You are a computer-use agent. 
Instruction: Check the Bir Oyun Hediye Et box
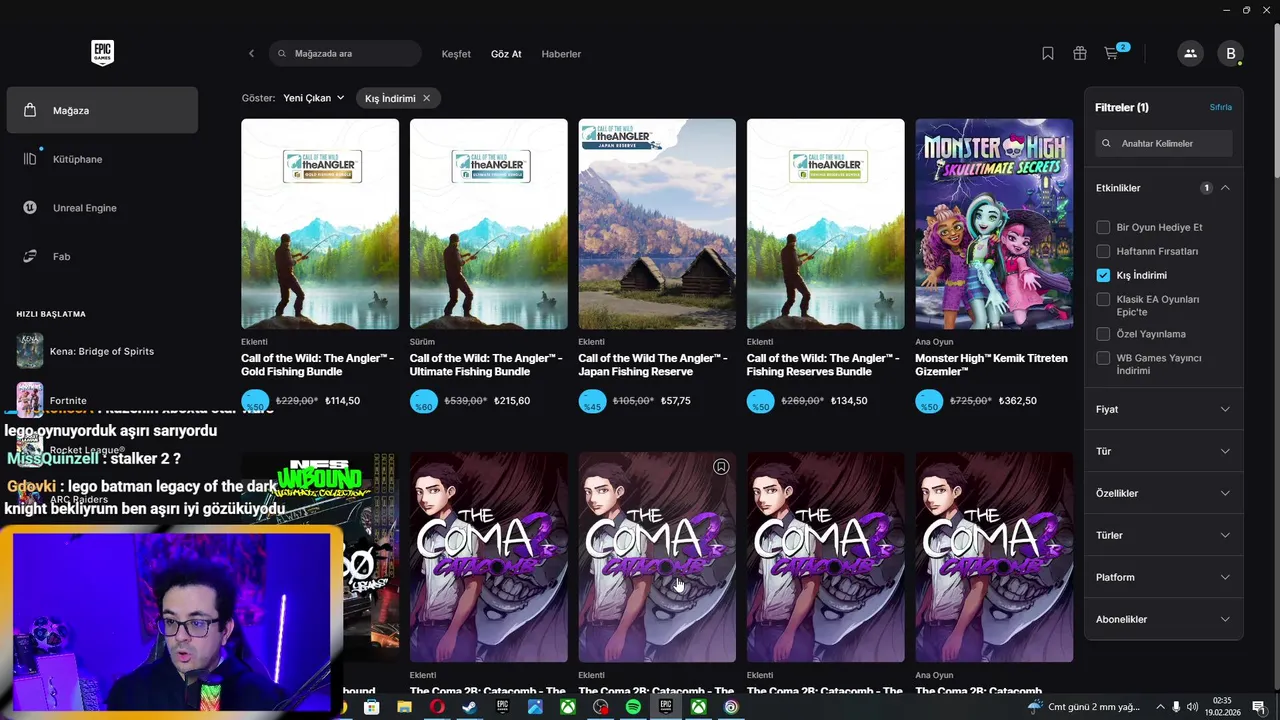pyautogui.click(x=1103, y=227)
